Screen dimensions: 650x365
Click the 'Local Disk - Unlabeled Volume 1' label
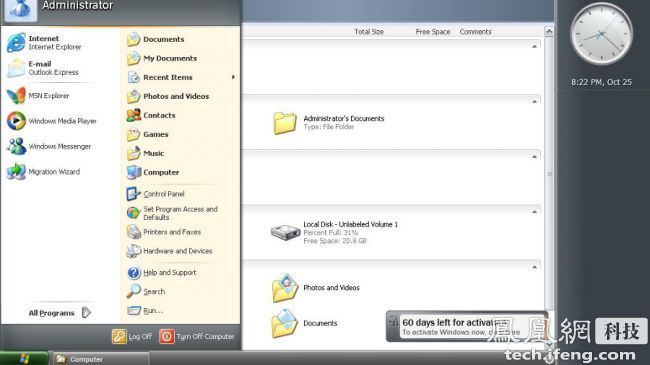pyautogui.click(x=350, y=224)
